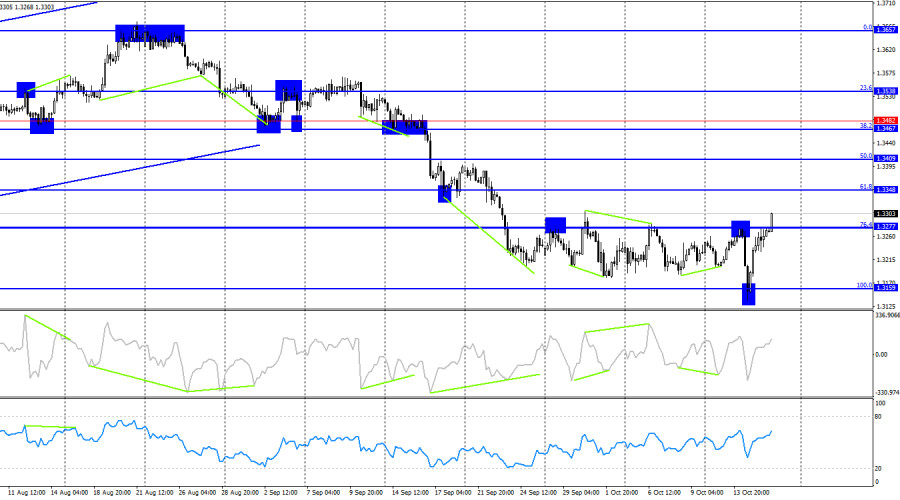Click the 1.3538 blue price tag
Image resolution: width=900 pixels, height=500 pixels.
[885, 91]
